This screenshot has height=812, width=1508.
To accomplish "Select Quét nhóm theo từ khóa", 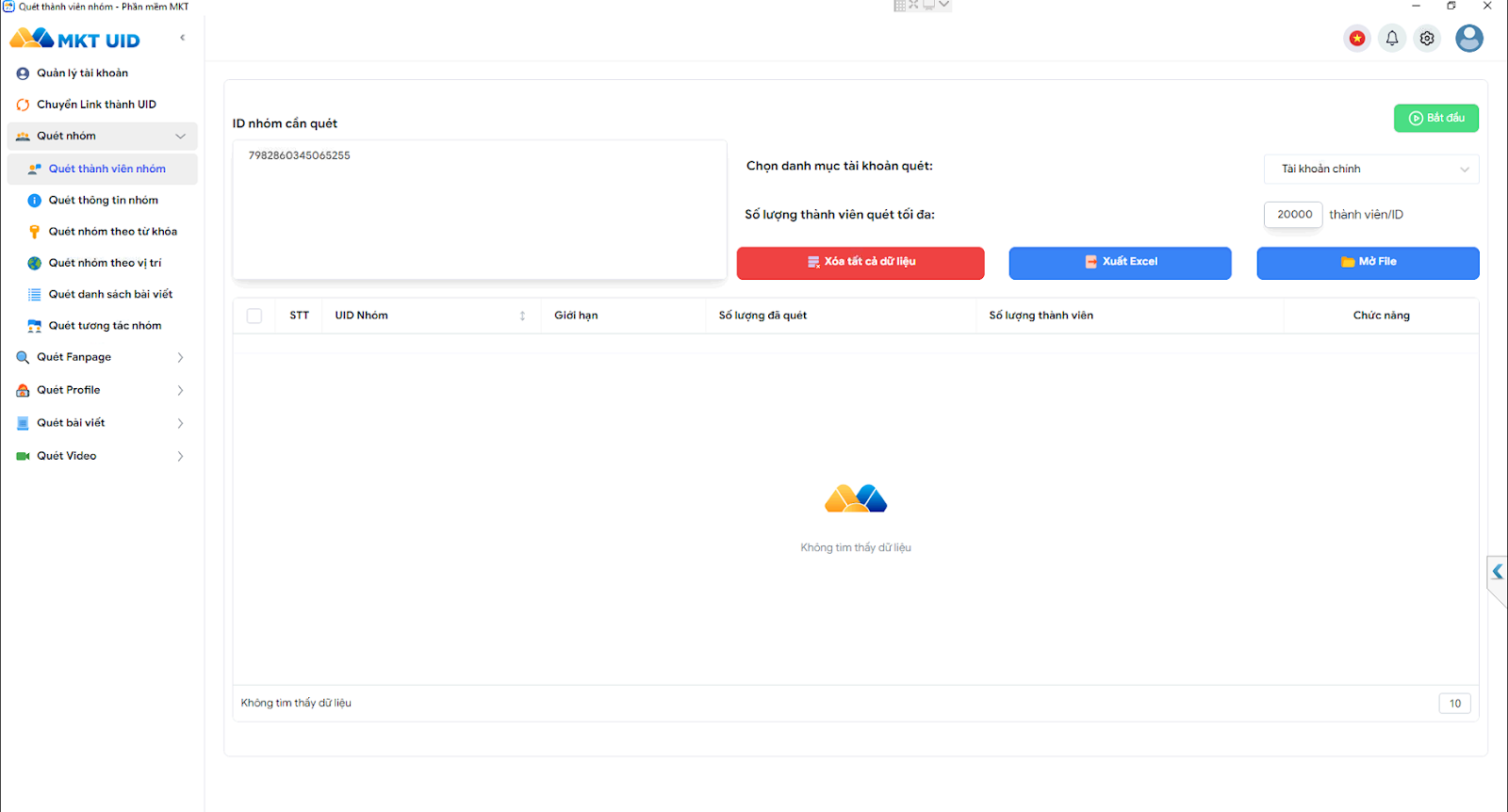I will pyautogui.click(x=113, y=232).
